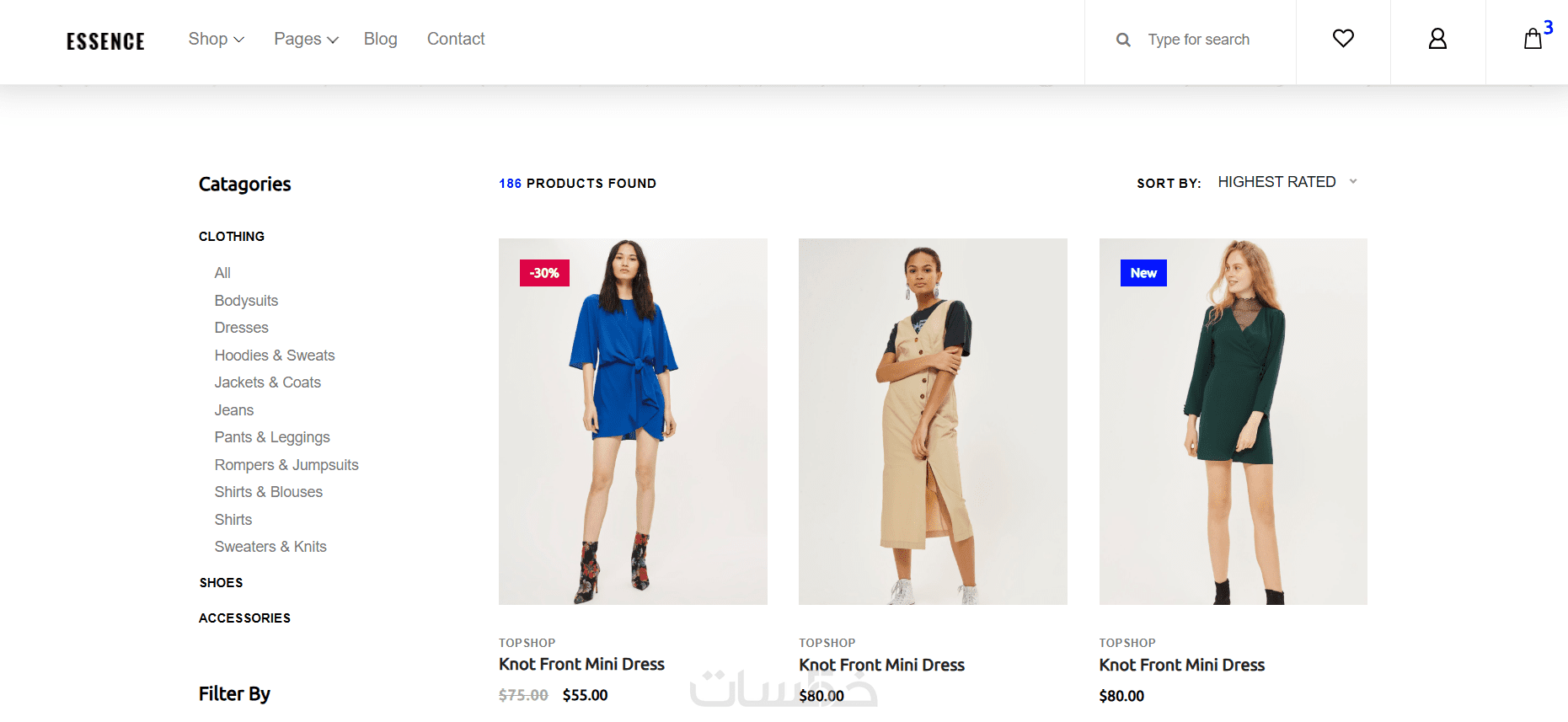
Task: Open the Contact page
Action: [x=456, y=39]
